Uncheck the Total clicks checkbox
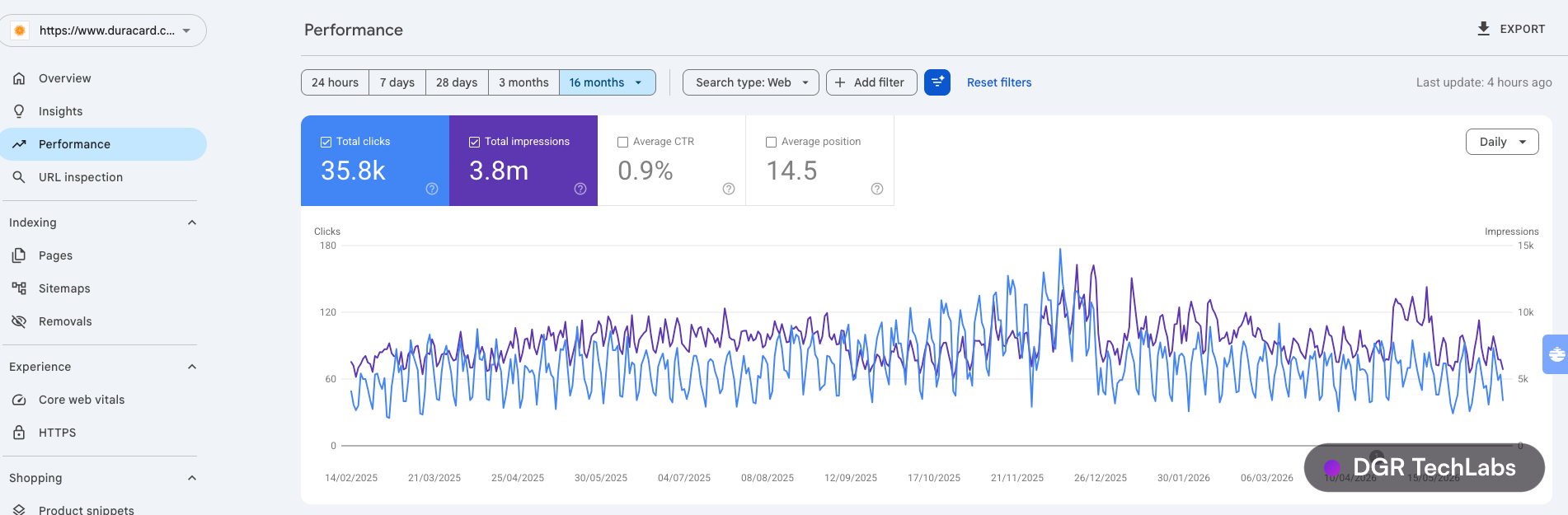The image size is (1568, 515). click(x=326, y=142)
